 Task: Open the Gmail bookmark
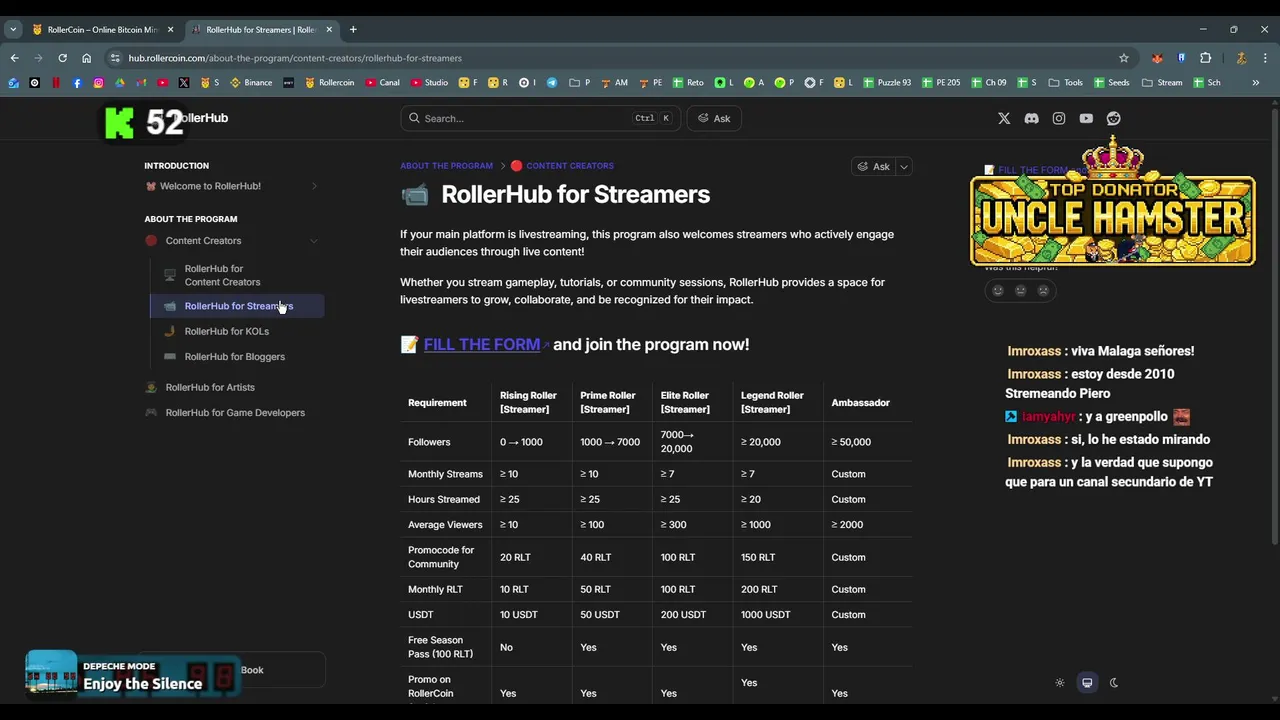141,83
